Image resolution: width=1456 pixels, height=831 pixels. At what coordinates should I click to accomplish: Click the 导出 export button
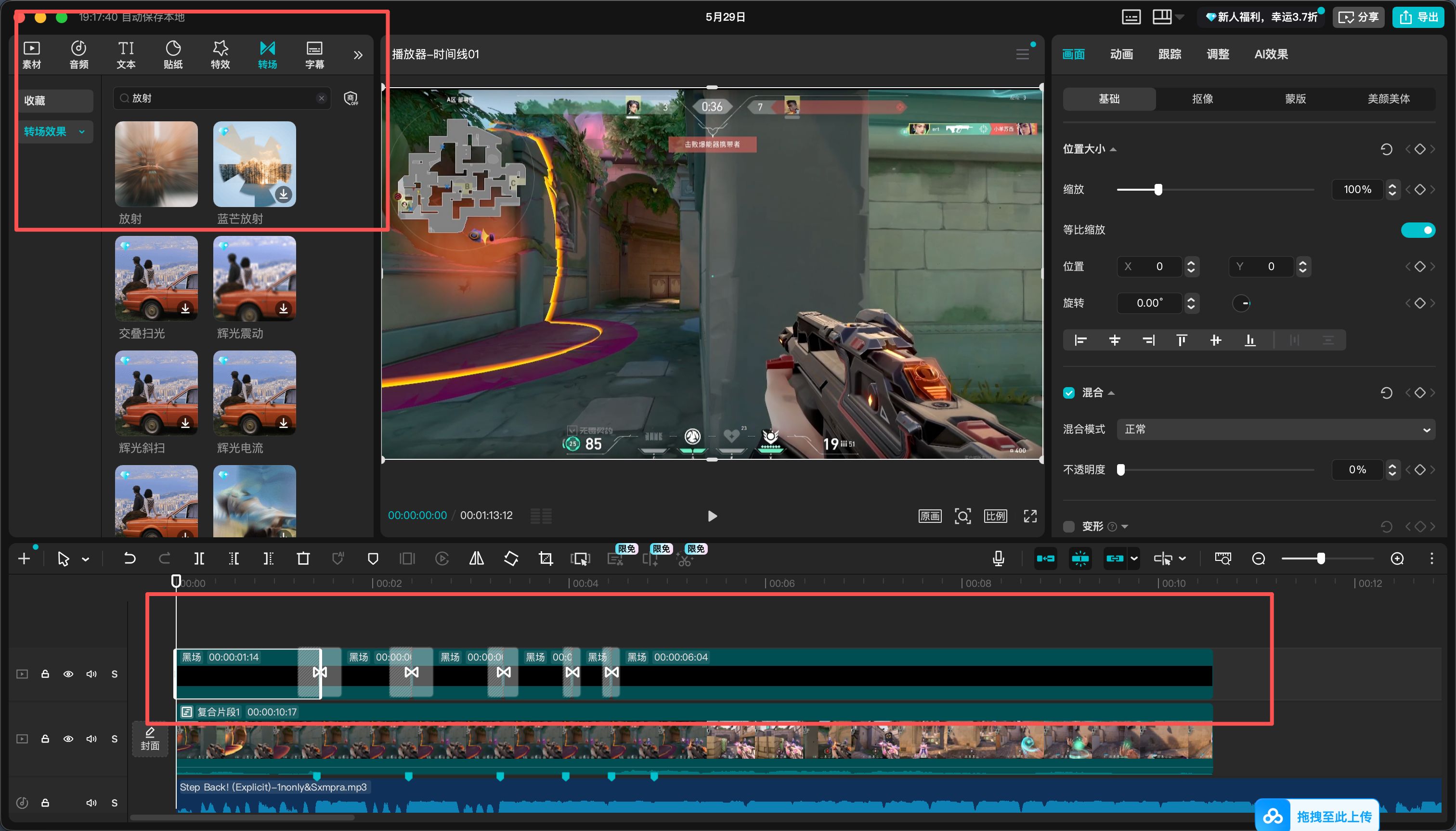tap(1418, 17)
